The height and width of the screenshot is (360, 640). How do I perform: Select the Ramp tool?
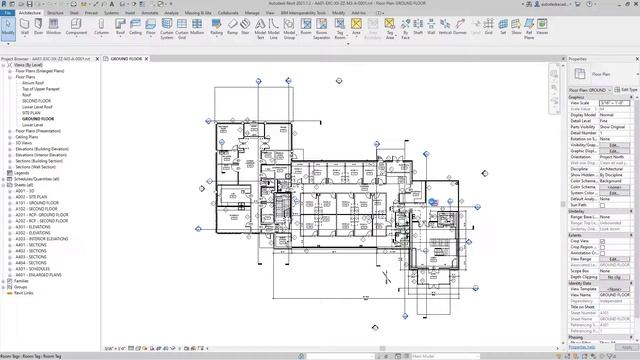(232, 27)
